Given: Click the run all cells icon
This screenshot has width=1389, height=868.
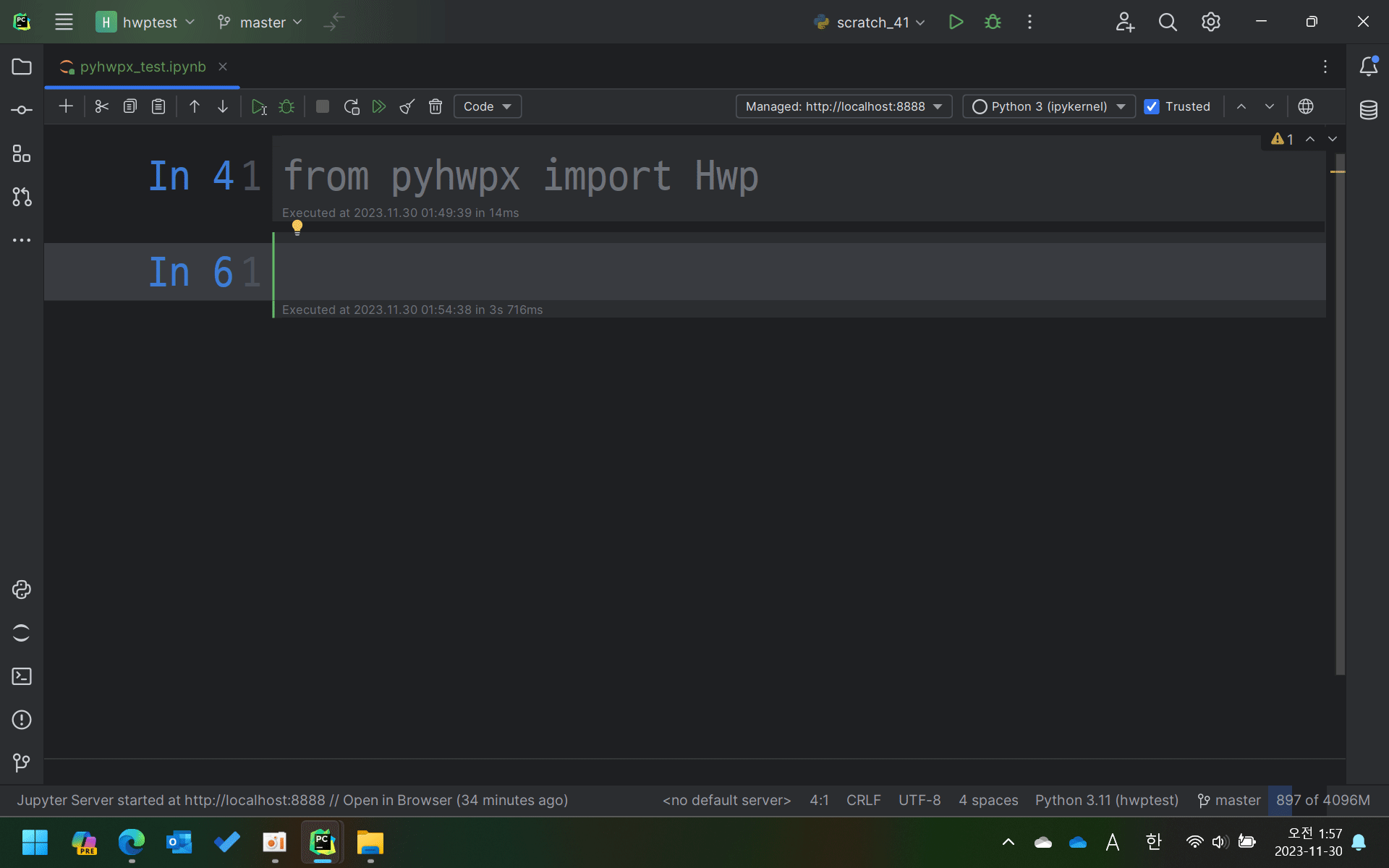Looking at the screenshot, I should pos(379,107).
